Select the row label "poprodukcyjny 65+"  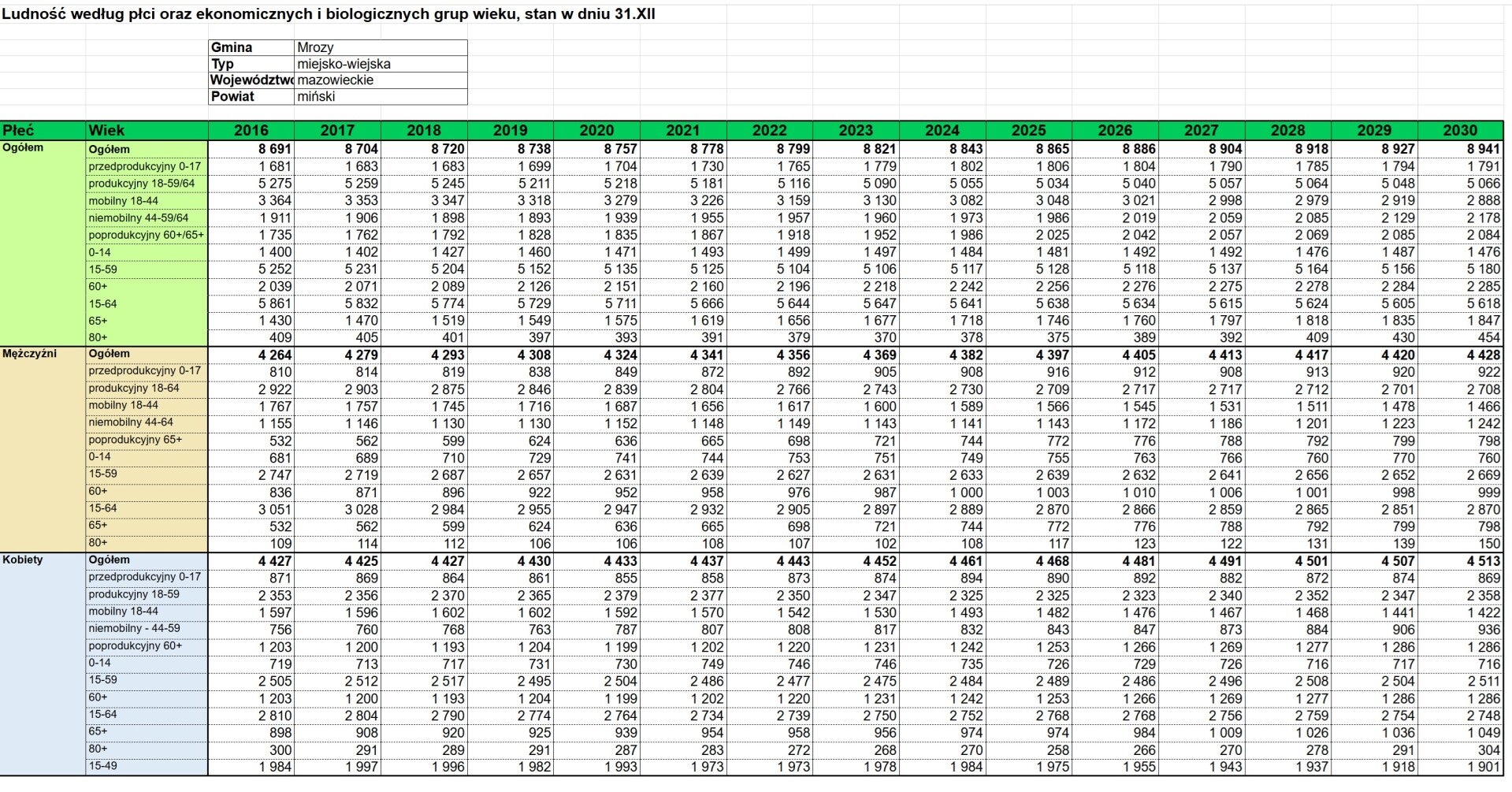(x=147, y=440)
